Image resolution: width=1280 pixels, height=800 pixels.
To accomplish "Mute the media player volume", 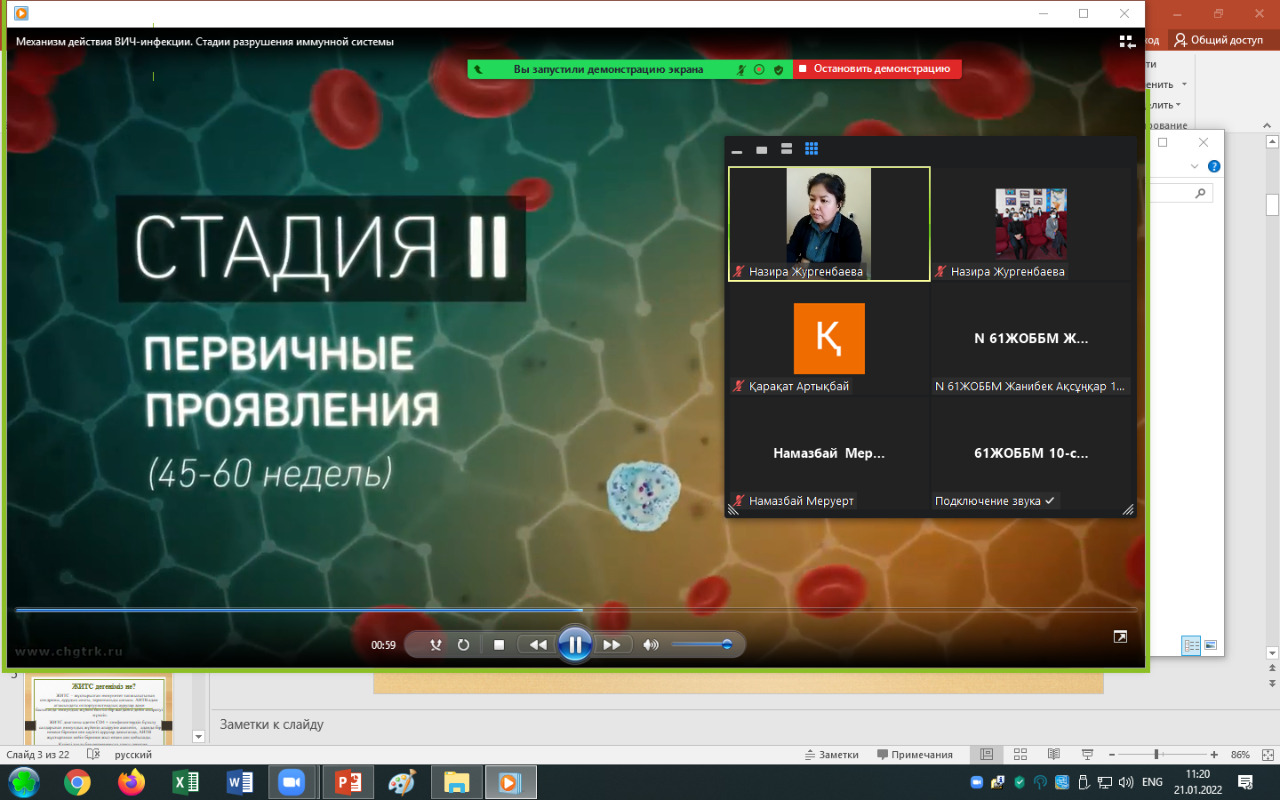I will (x=651, y=645).
